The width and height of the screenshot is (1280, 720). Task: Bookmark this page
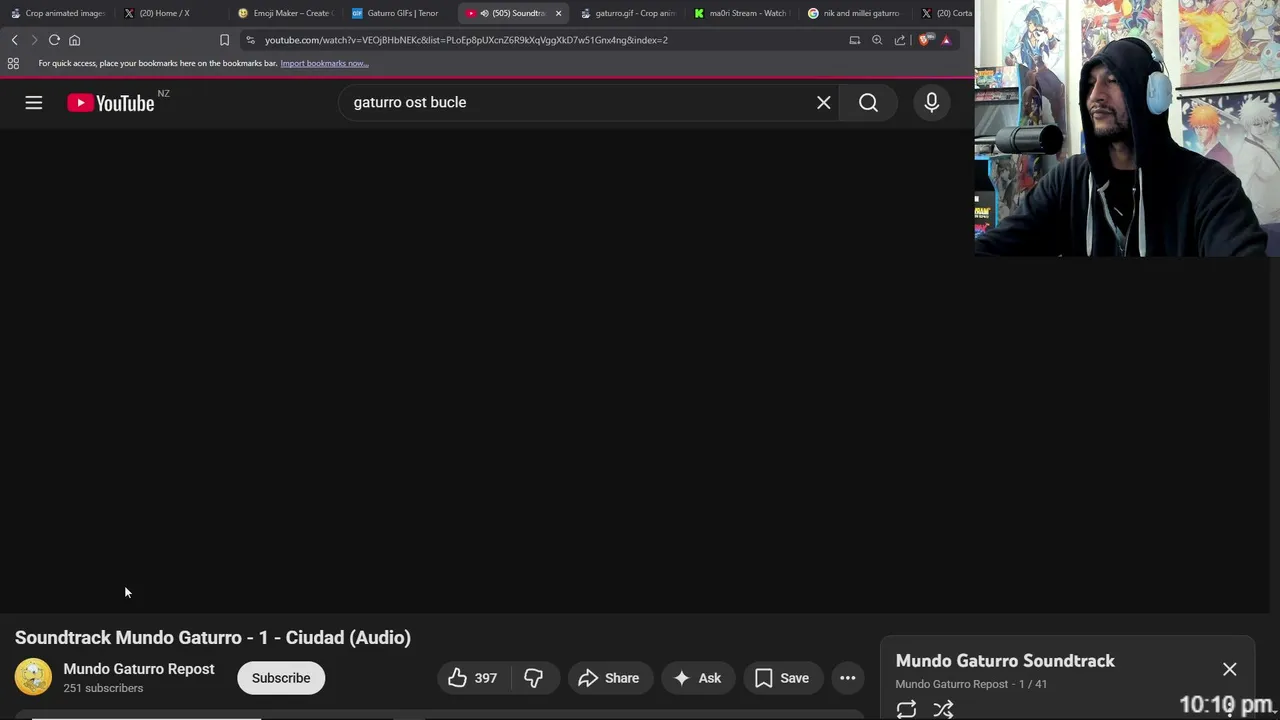(x=224, y=40)
